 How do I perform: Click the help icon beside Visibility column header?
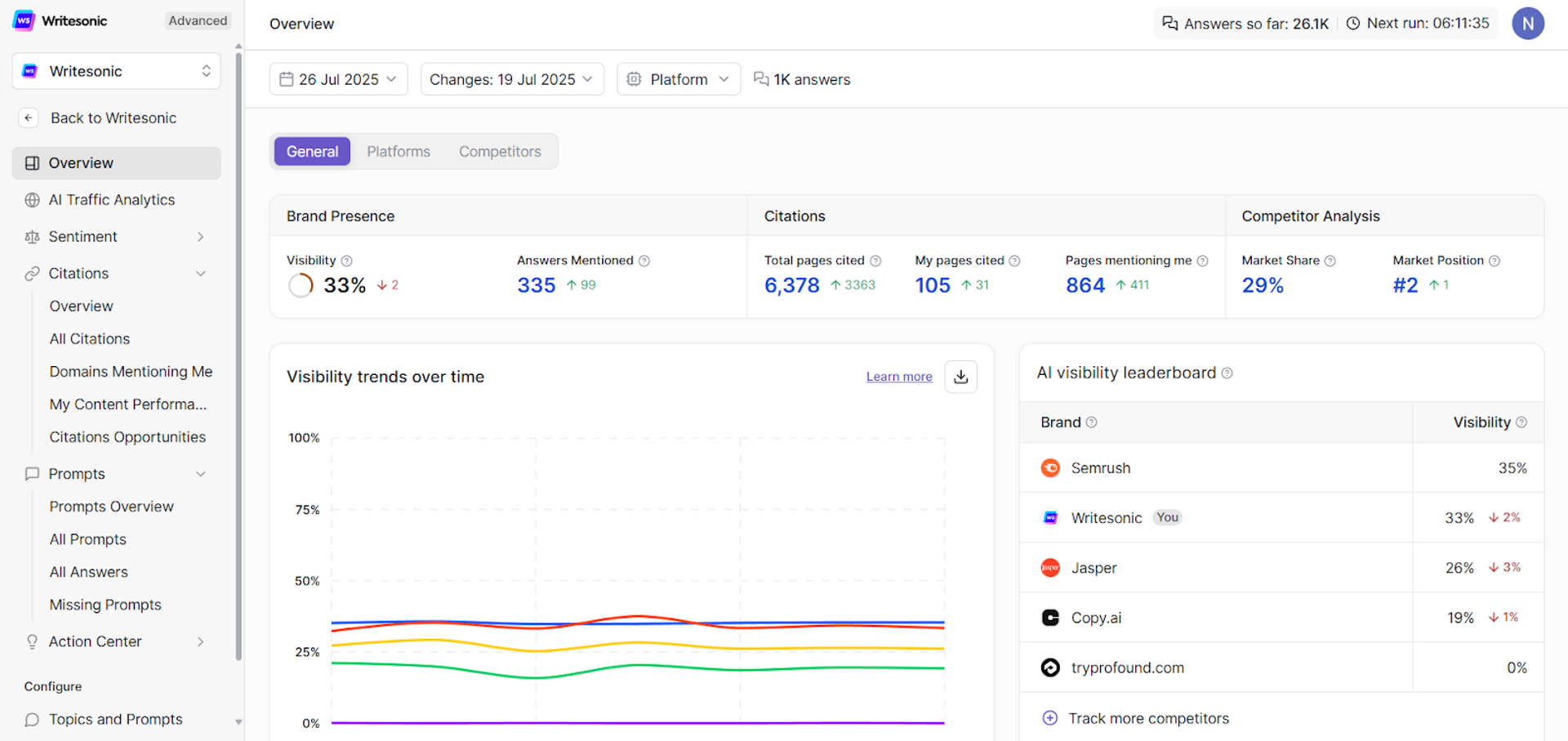1521,422
